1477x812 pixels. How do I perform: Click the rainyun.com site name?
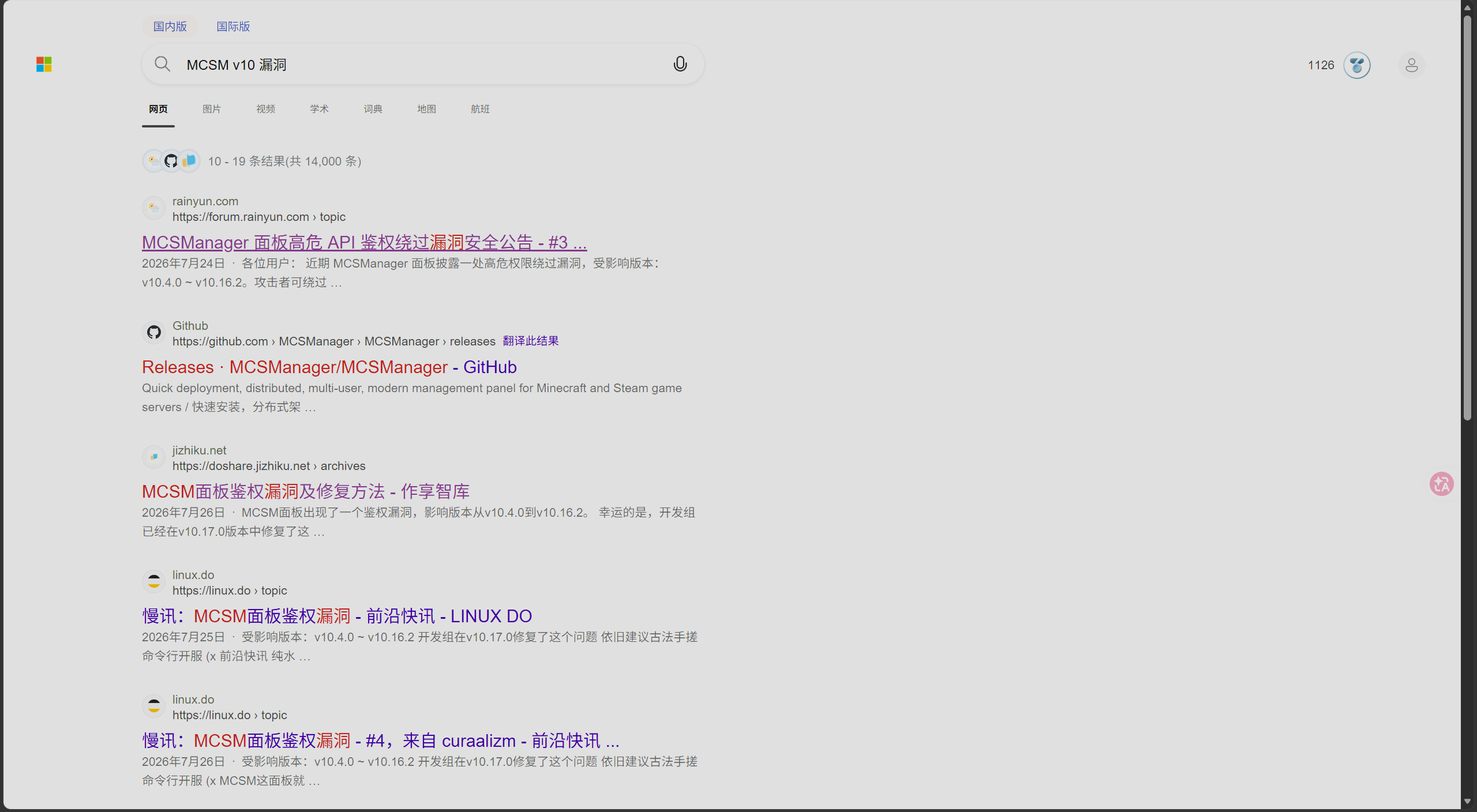tap(205, 201)
